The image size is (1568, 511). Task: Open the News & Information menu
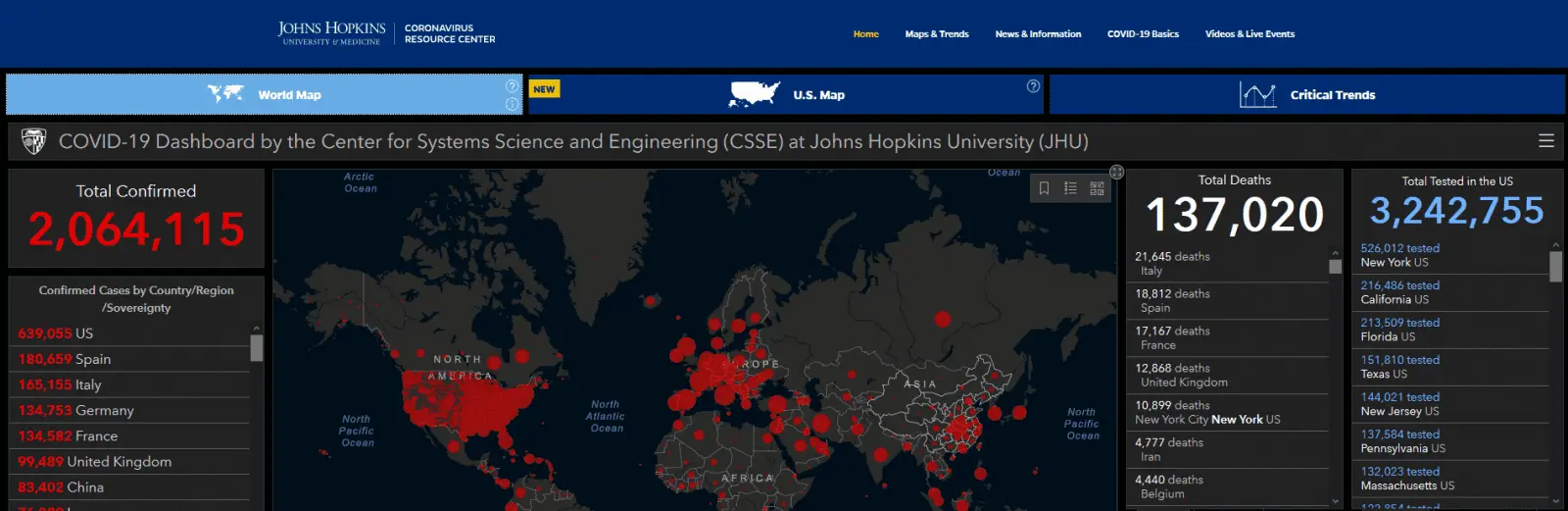1038,34
